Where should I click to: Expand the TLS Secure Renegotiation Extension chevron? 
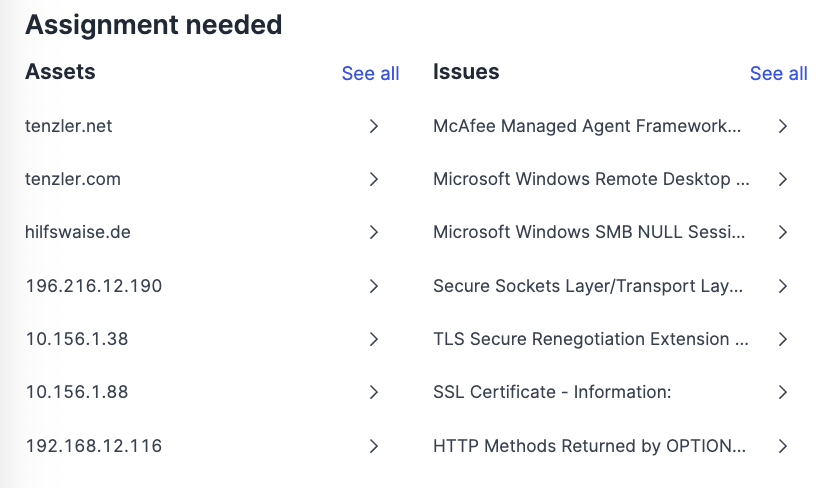point(783,339)
